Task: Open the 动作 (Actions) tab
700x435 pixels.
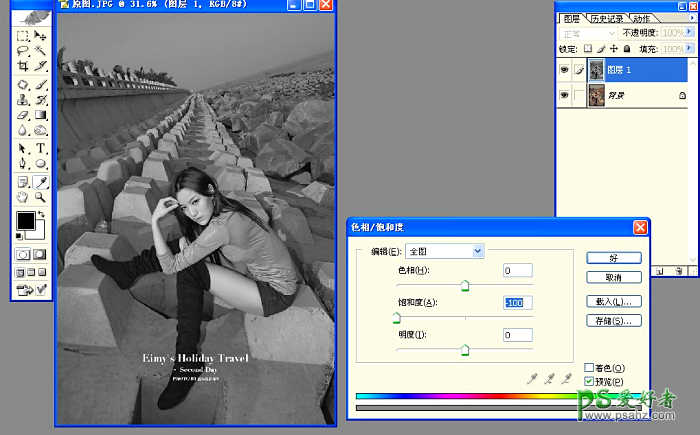Action: (x=641, y=18)
